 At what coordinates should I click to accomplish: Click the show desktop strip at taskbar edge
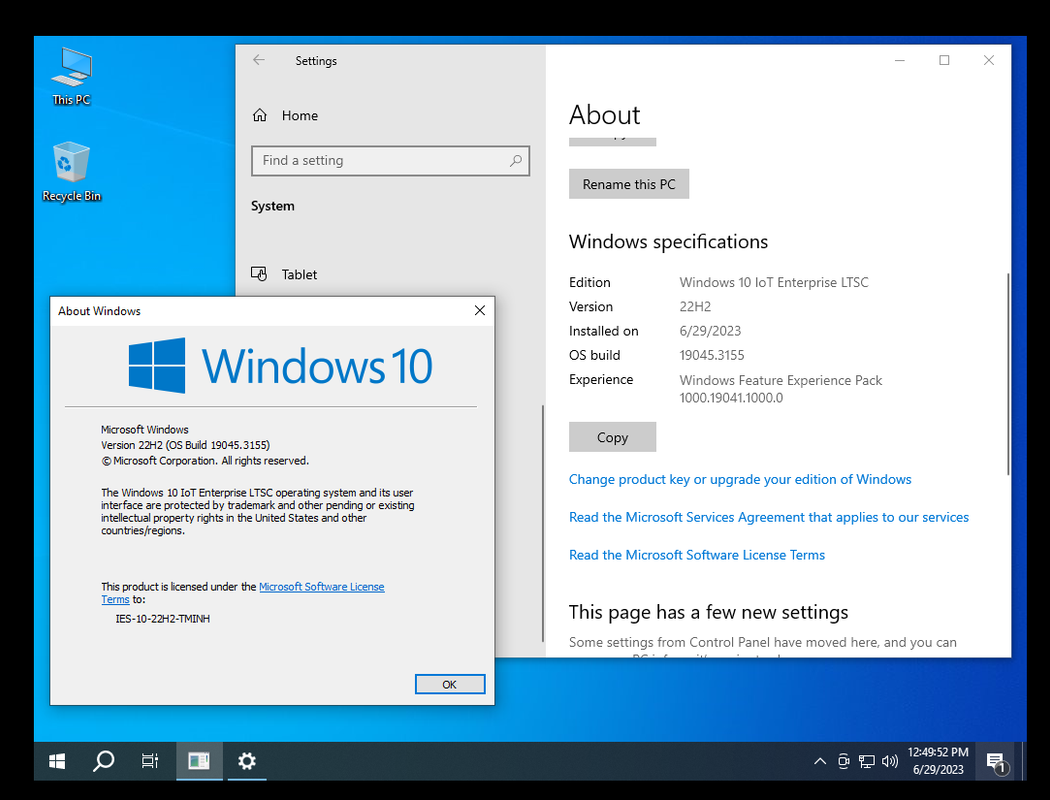[1024, 761]
